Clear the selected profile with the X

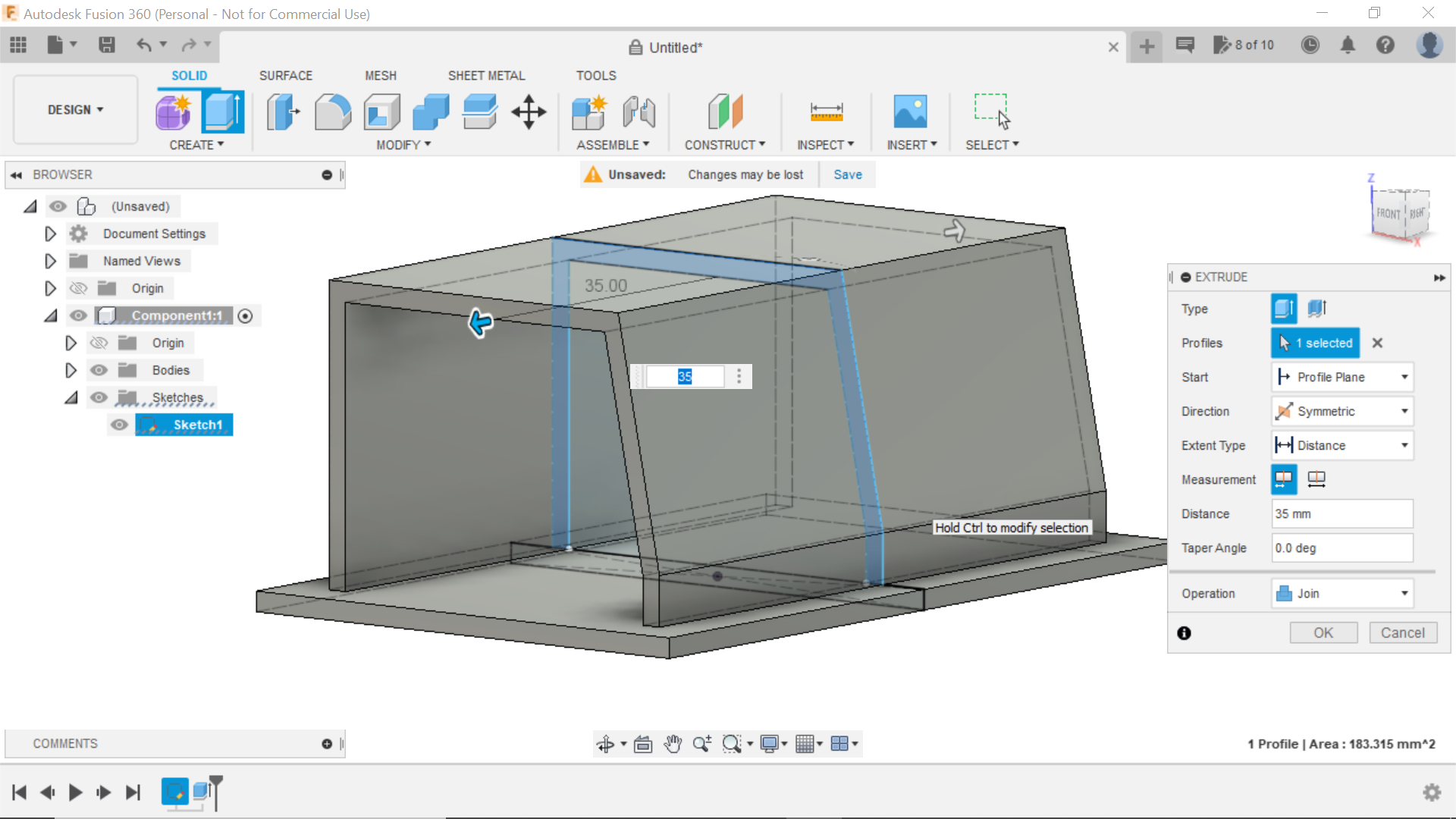pyautogui.click(x=1378, y=343)
